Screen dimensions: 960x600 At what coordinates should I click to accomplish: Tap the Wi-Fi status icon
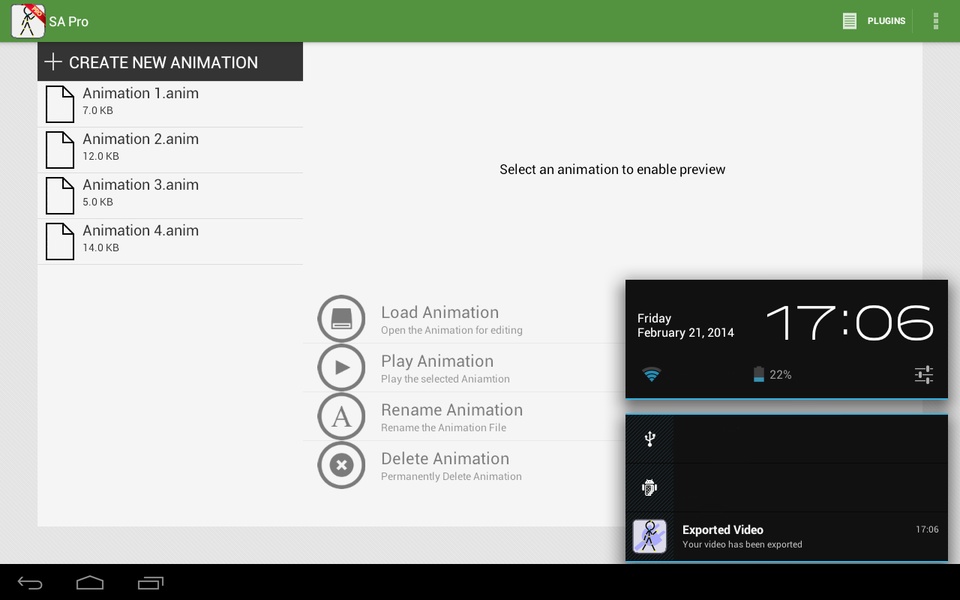[x=651, y=374]
